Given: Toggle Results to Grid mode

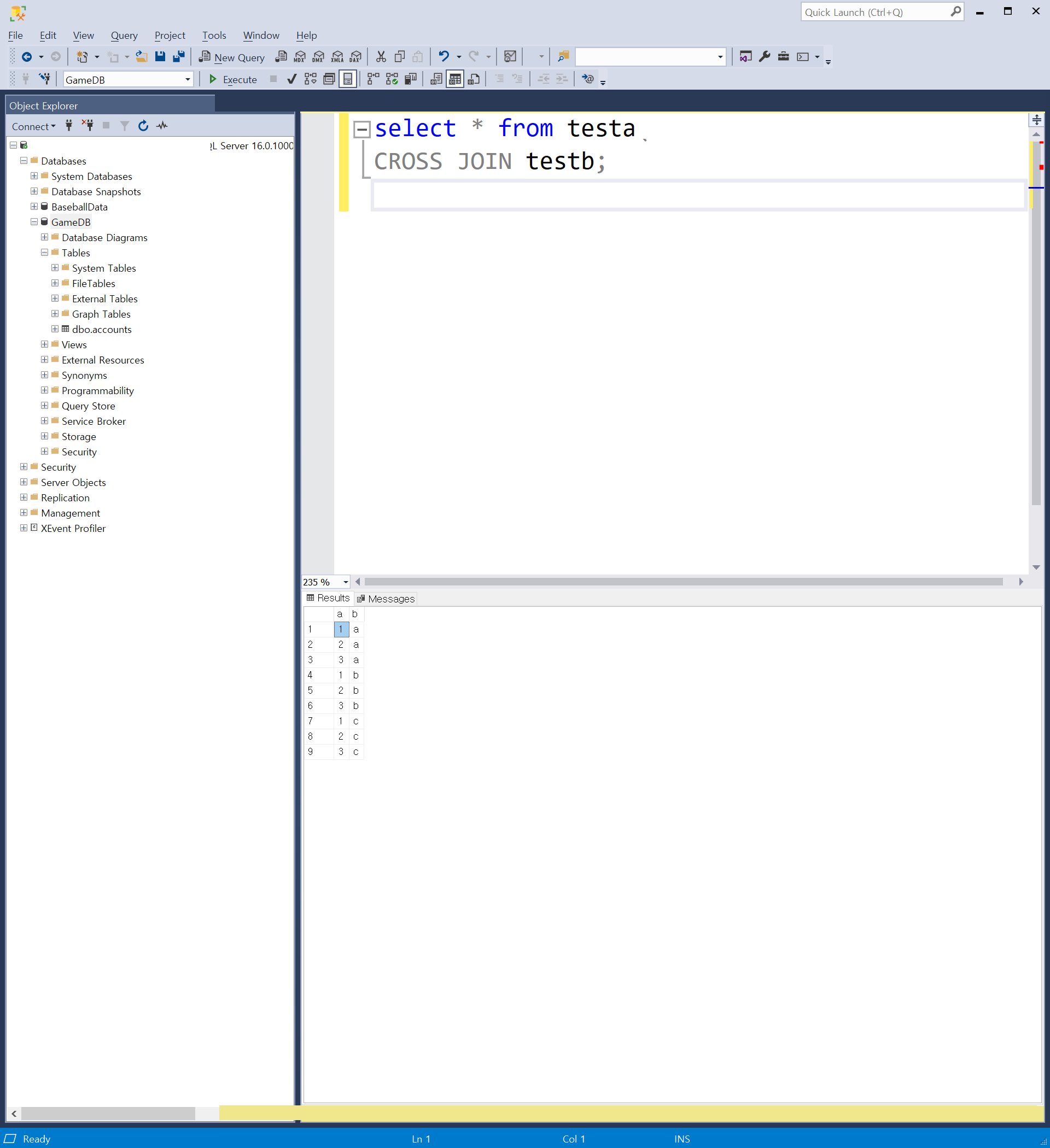Looking at the screenshot, I should click(x=454, y=79).
